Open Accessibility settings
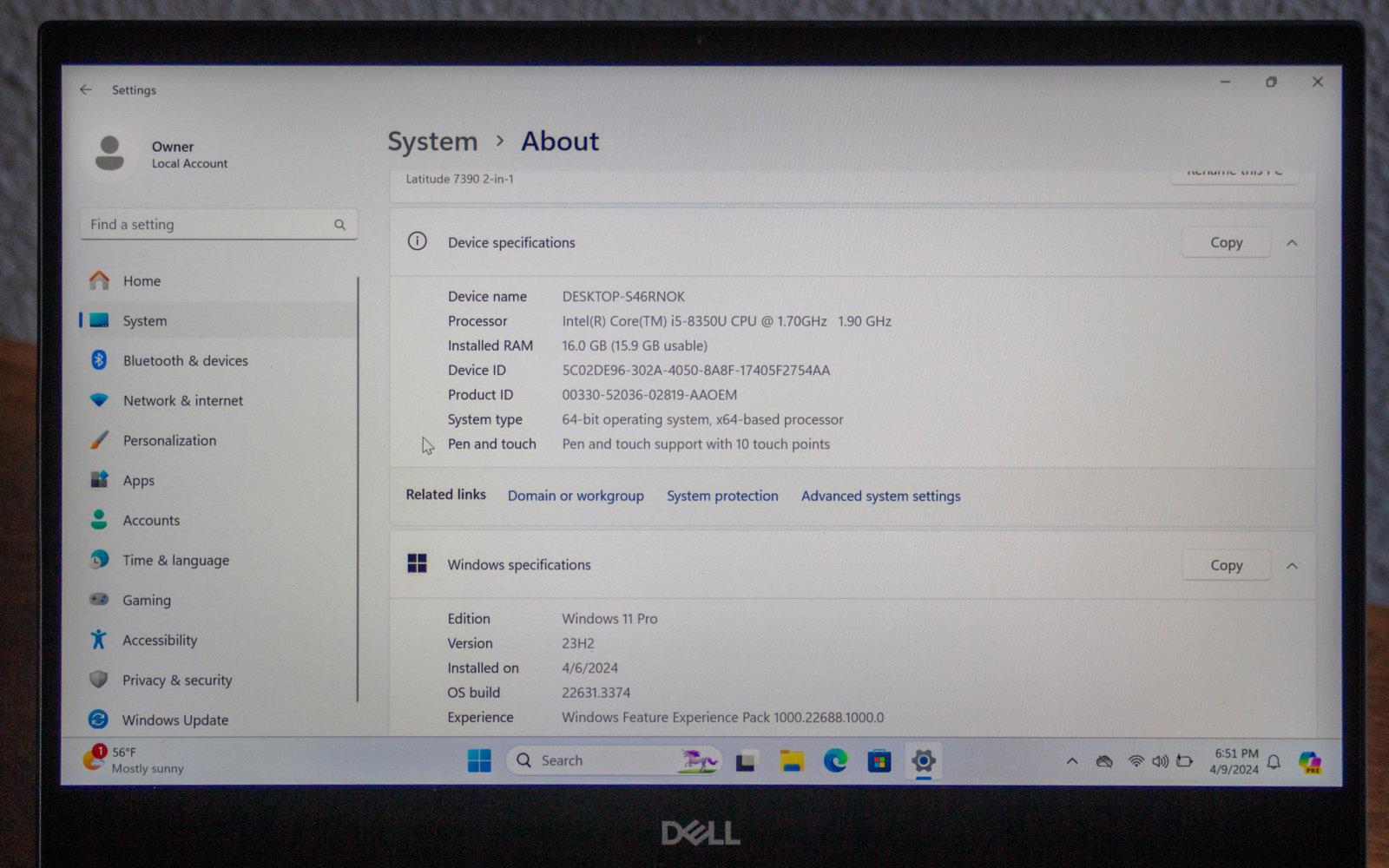Screen dimensions: 1389x868 pyautogui.click(x=160, y=641)
